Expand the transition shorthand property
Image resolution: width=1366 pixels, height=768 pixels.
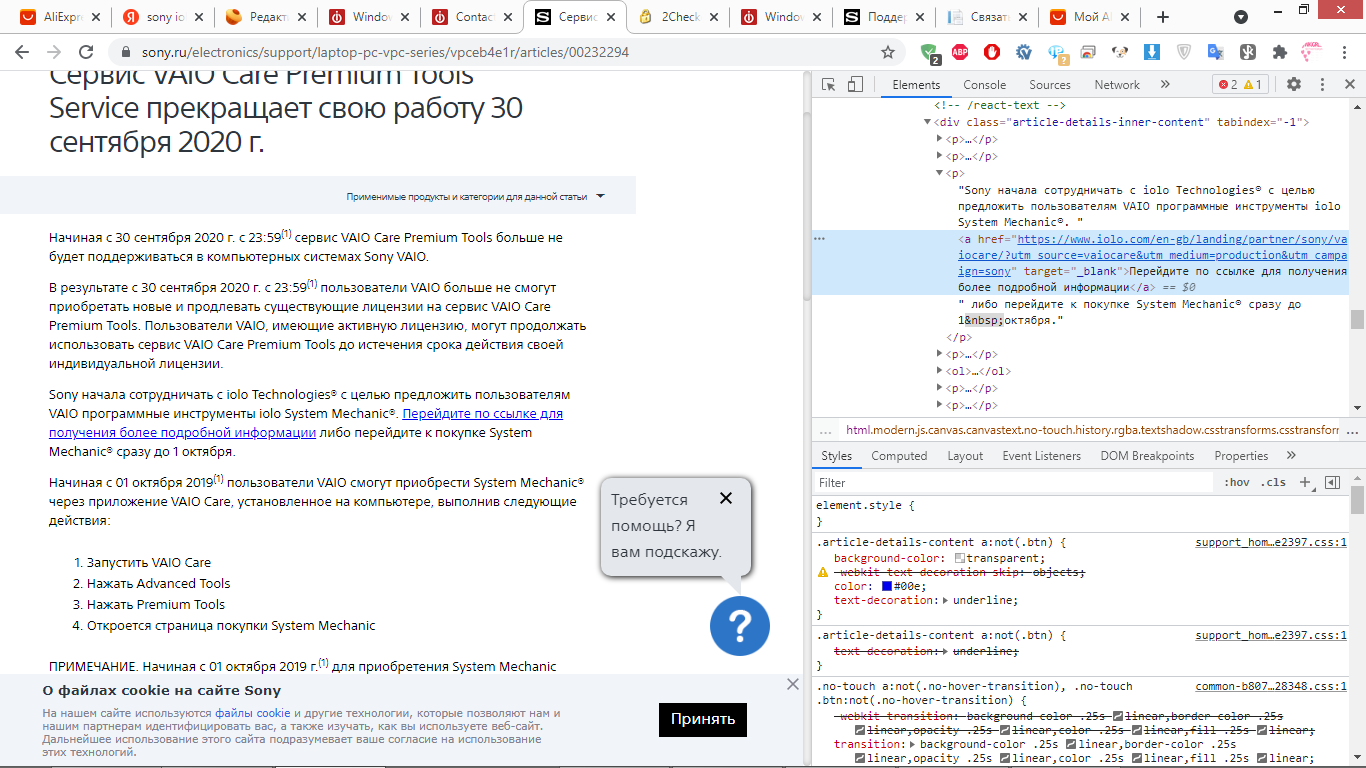pyautogui.click(x=913, y=745)
